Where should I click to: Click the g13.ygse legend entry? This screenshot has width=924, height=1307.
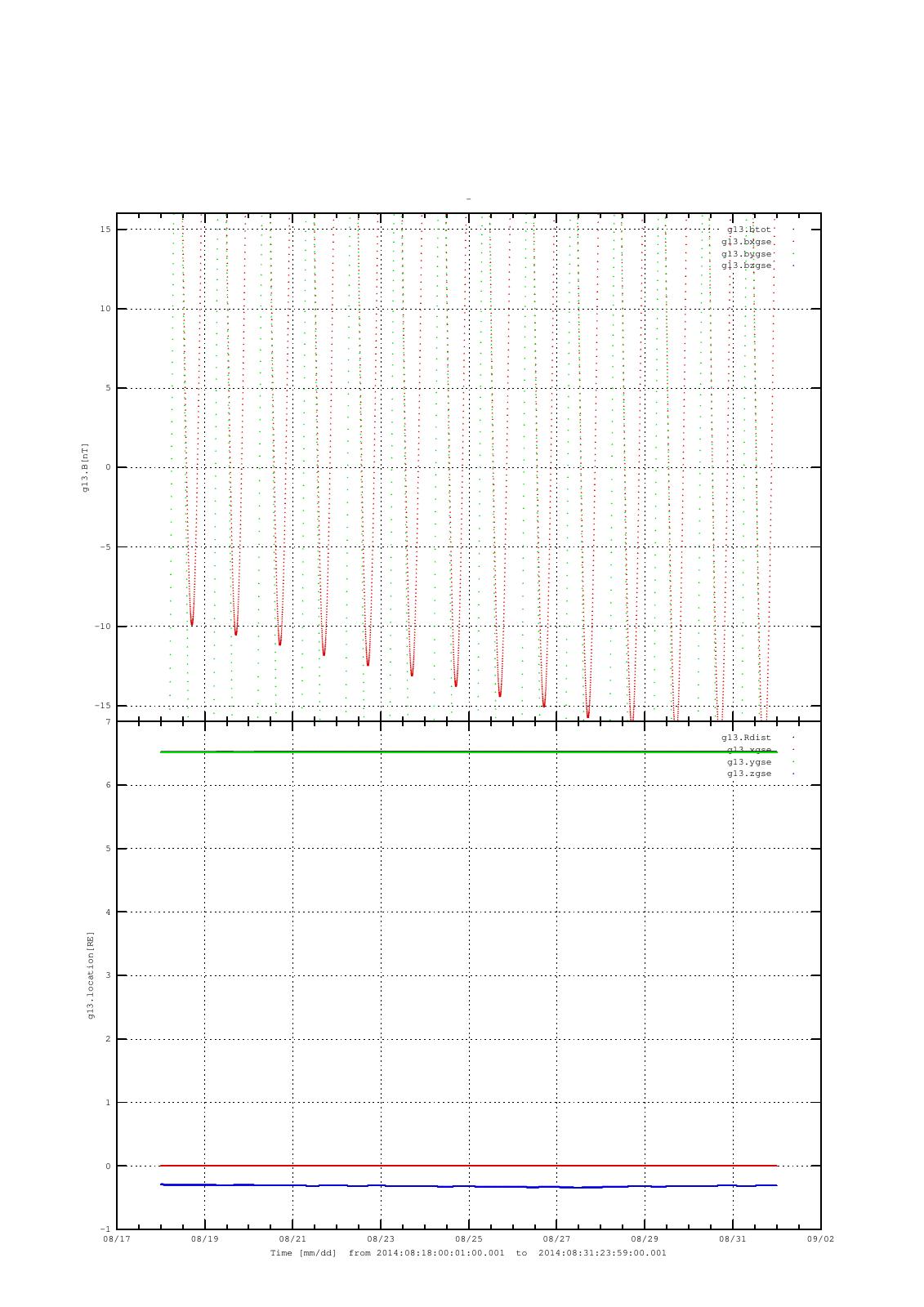point(749,762)
